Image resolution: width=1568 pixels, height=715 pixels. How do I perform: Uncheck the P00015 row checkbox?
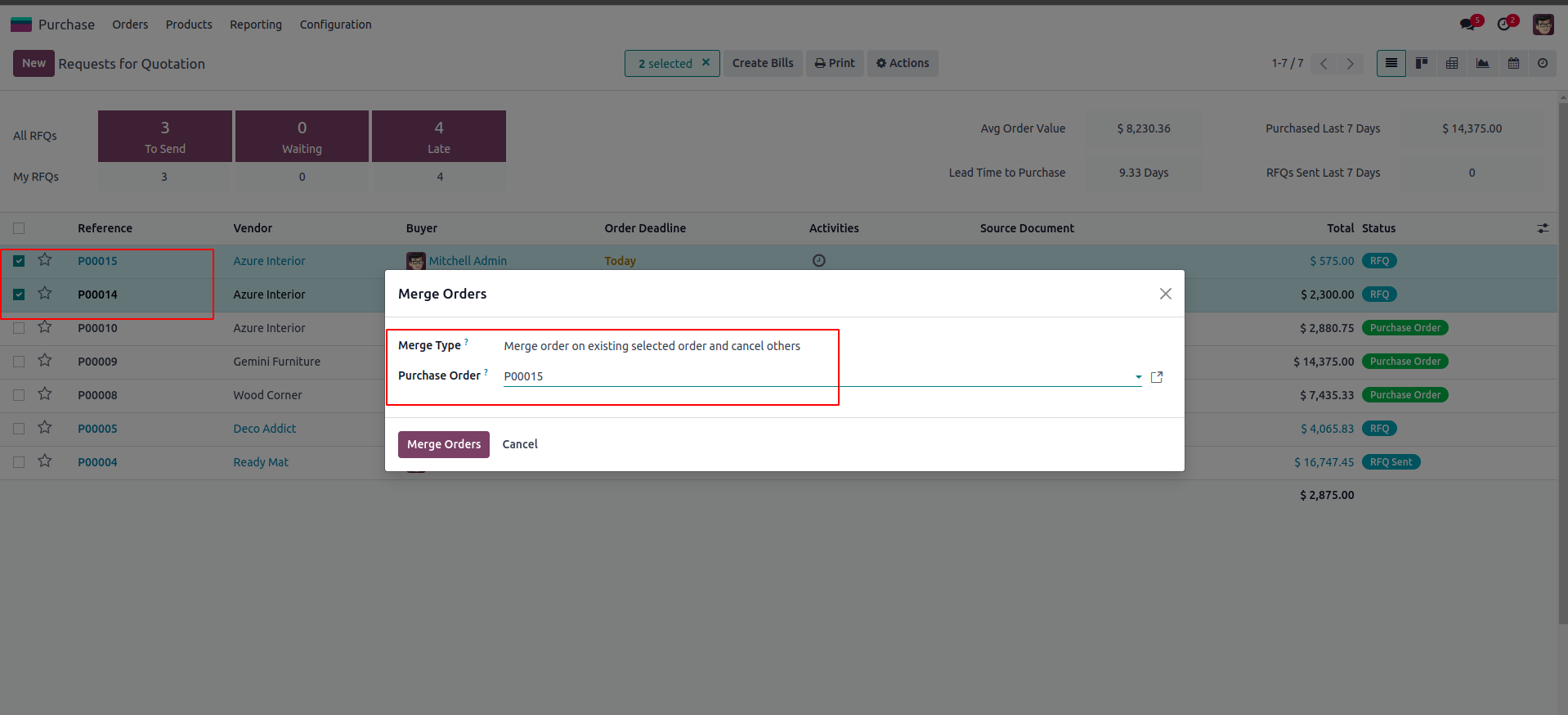(x=19, y=261)
